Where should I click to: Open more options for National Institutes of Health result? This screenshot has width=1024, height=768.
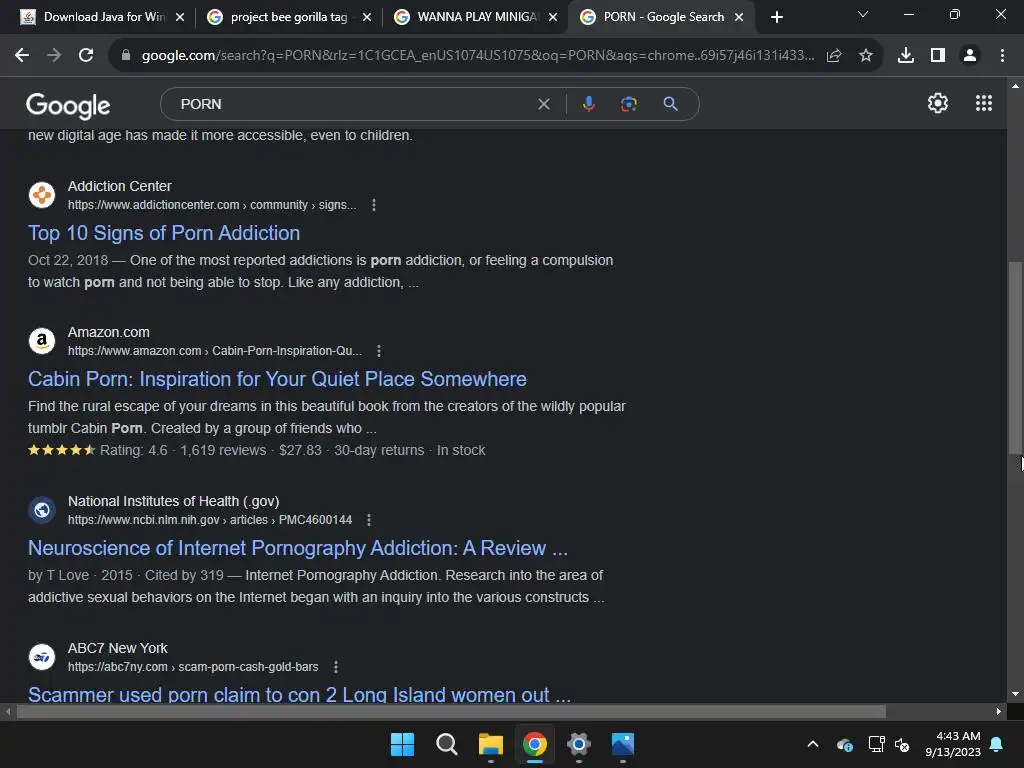coord(369,520)
